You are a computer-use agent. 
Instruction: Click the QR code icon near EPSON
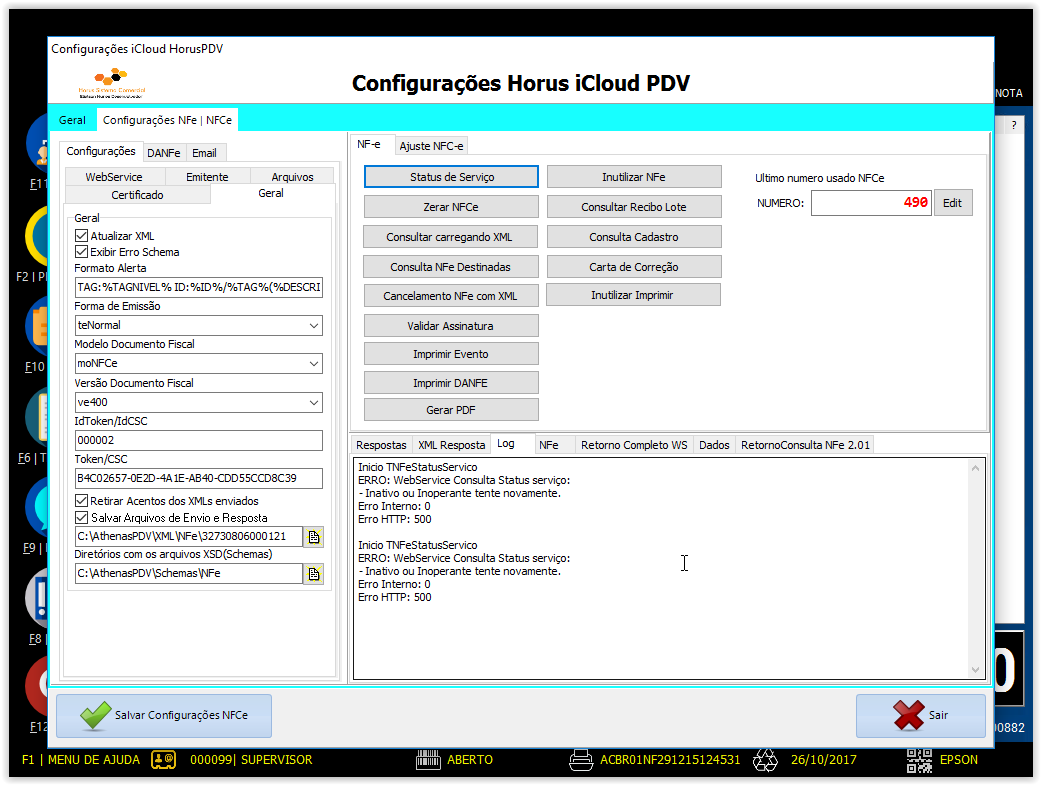[920, 760]
